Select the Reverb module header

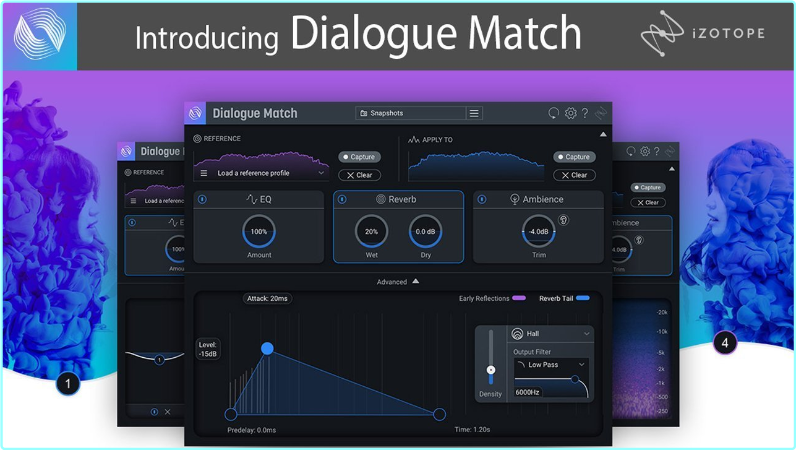coord(399,200)
